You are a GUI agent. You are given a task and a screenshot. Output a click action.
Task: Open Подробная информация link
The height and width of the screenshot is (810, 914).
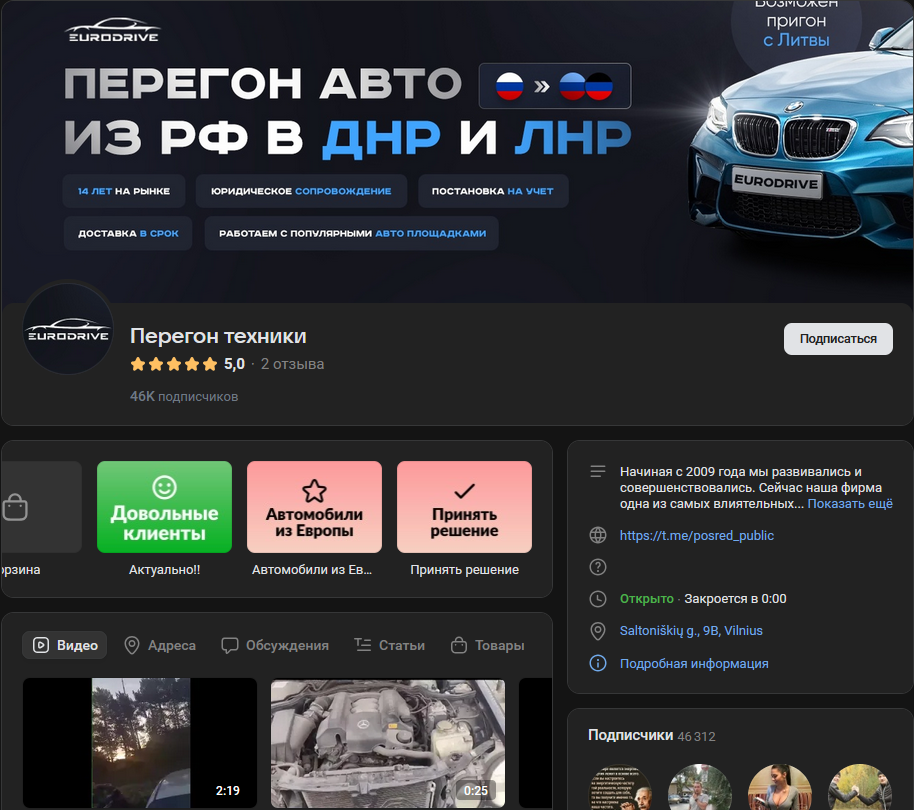[x=694, y=663]
